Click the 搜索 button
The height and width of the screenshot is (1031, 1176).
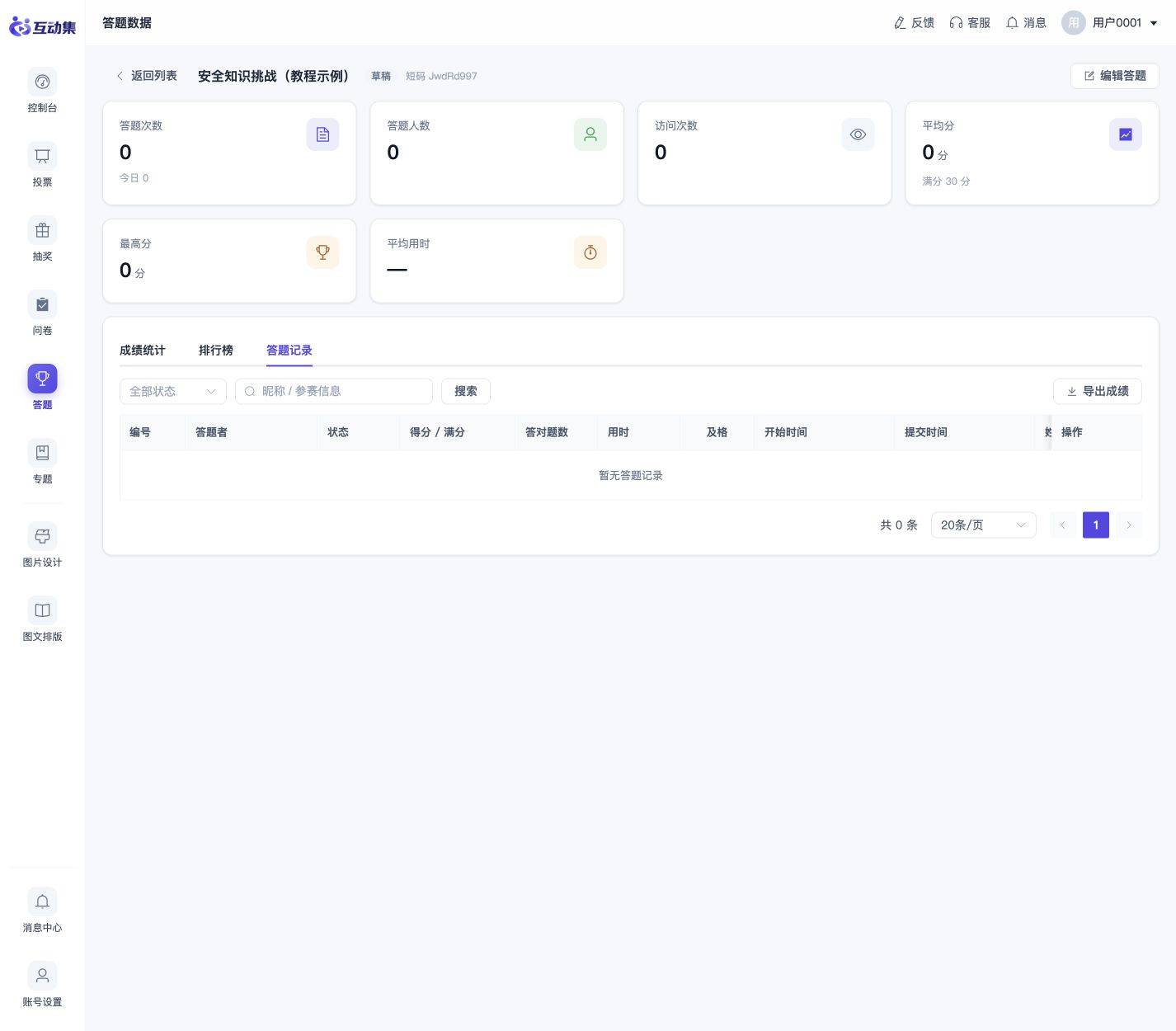coord(466,391)
